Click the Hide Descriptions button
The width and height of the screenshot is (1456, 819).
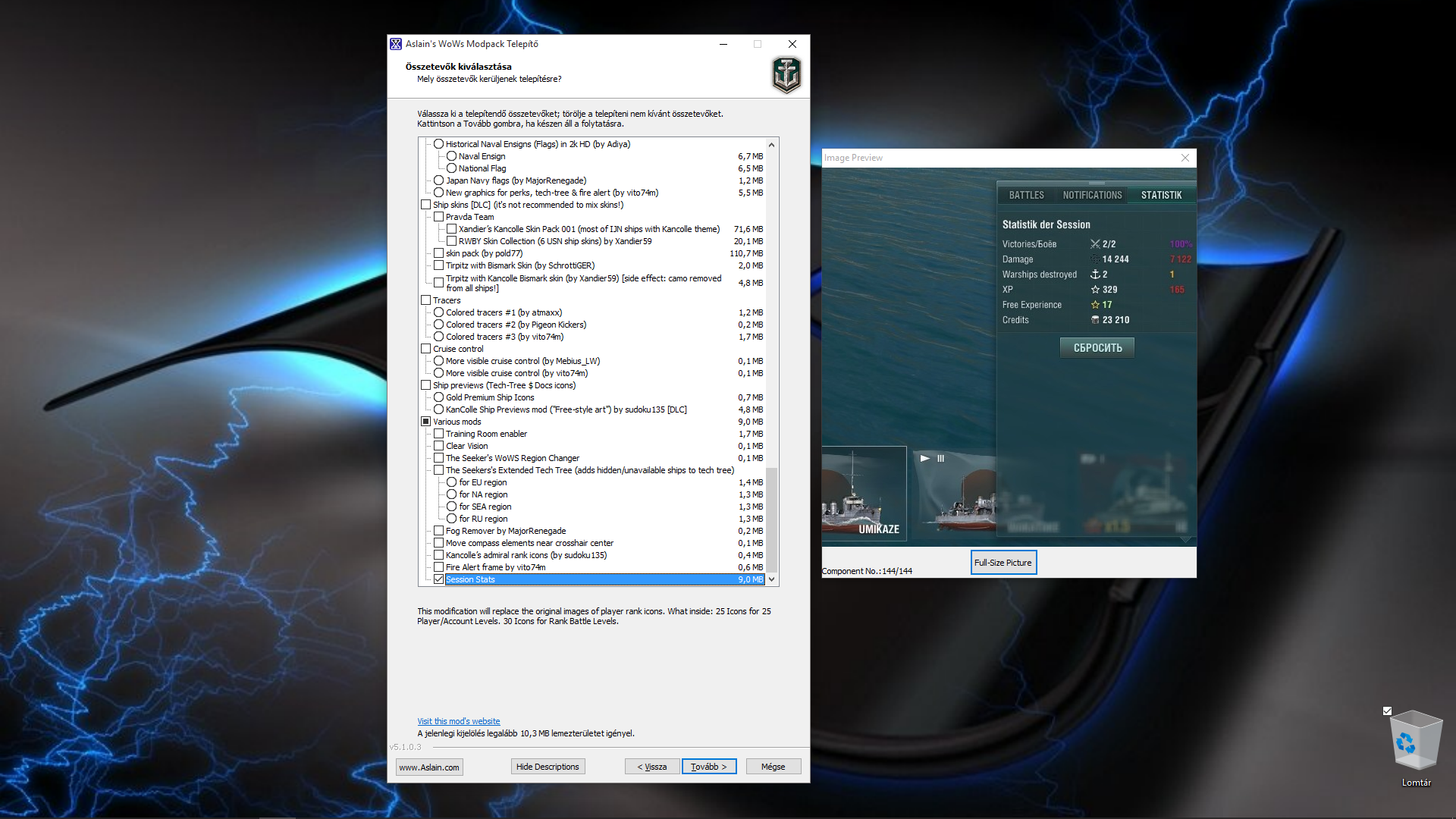coord(548,767)
